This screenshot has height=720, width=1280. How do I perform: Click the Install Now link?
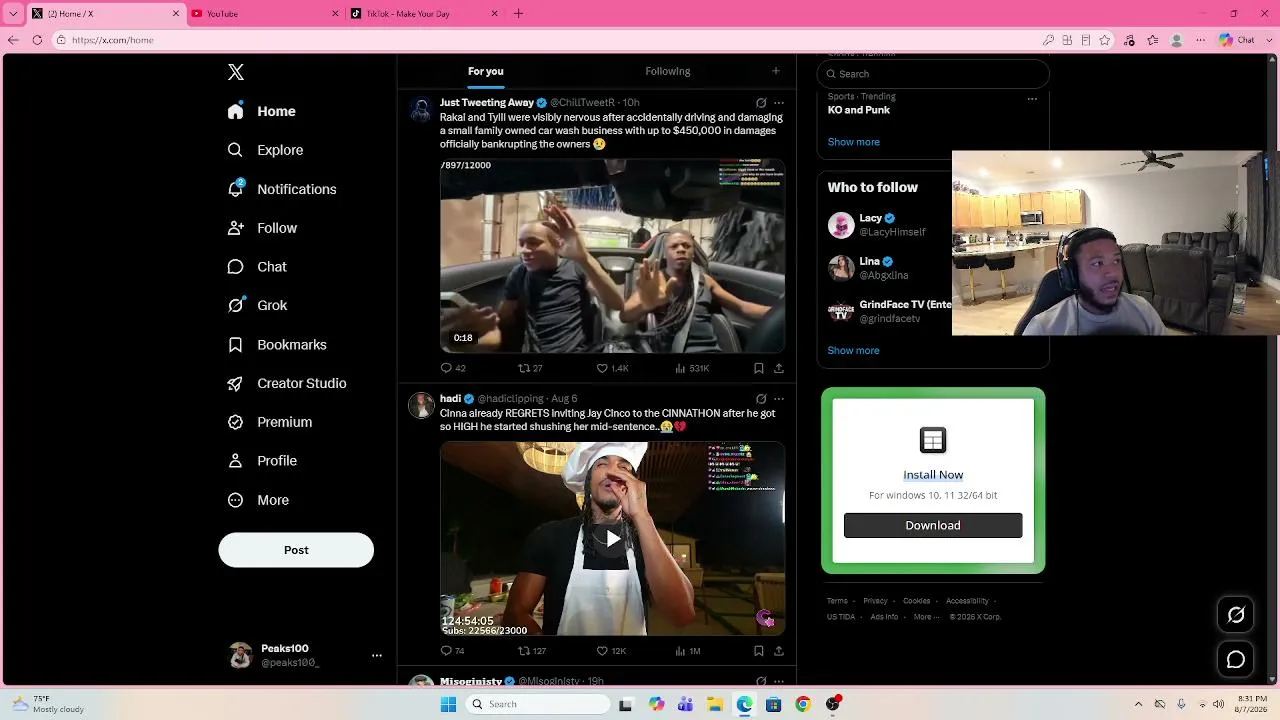[933, 475]
